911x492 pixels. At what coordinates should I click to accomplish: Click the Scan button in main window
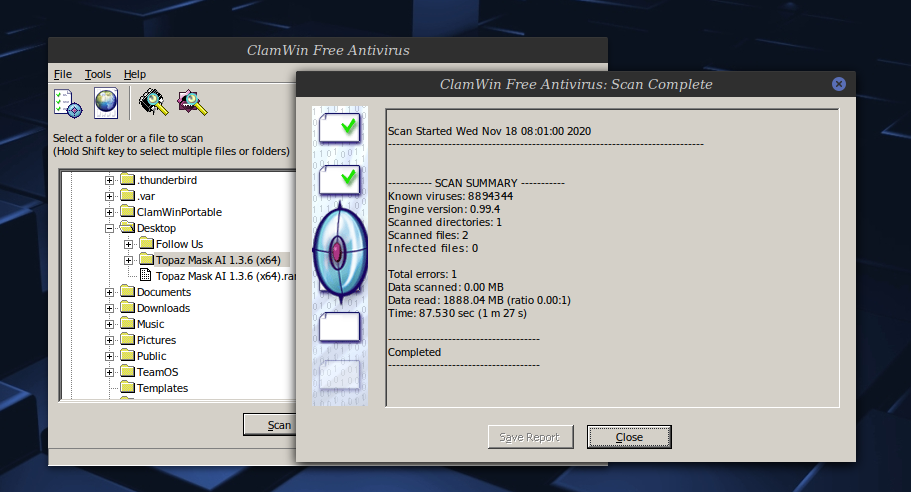pyautogui.click(x=270, y=425)
